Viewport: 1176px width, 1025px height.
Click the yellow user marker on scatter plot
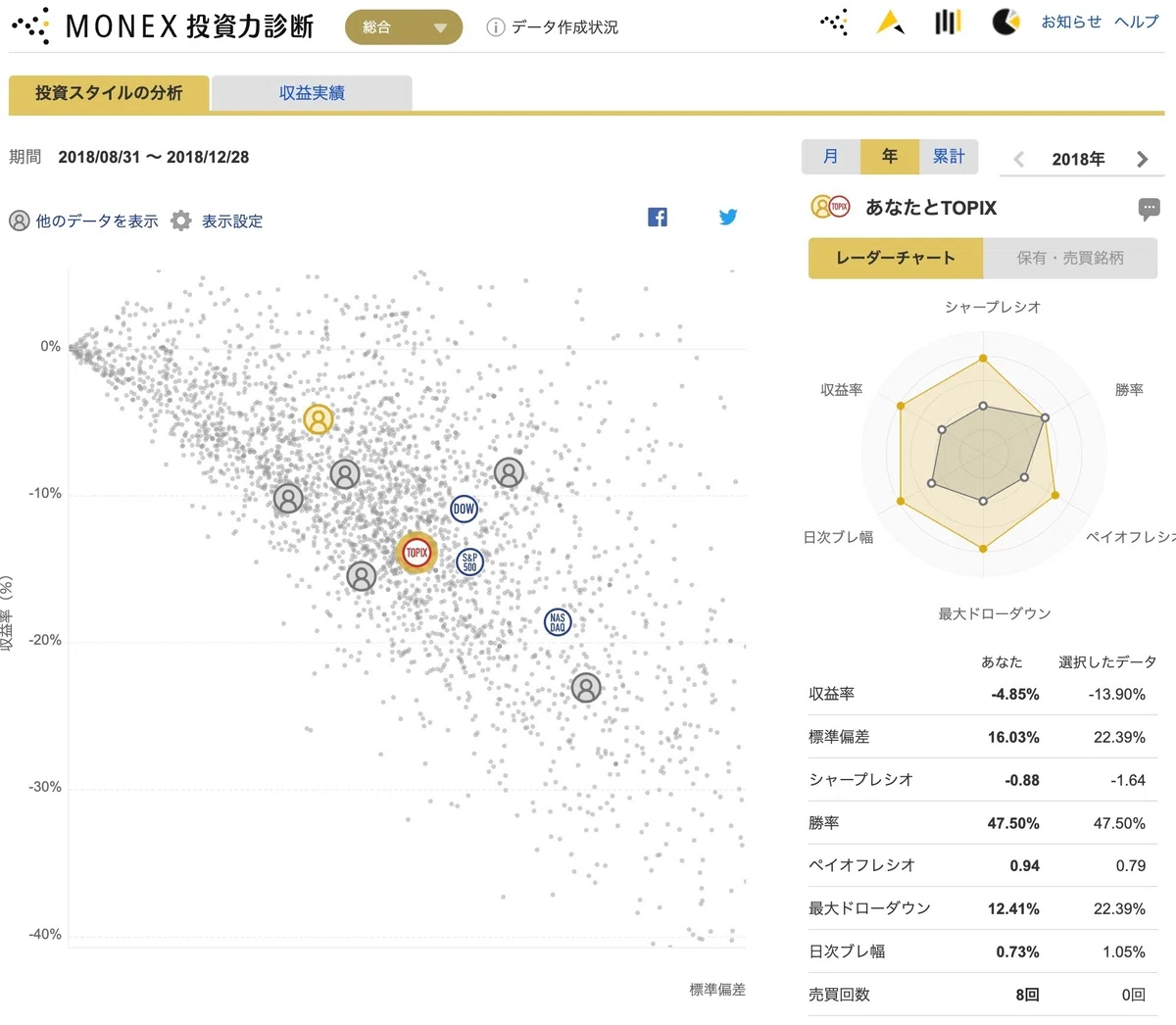coord(318,419)
